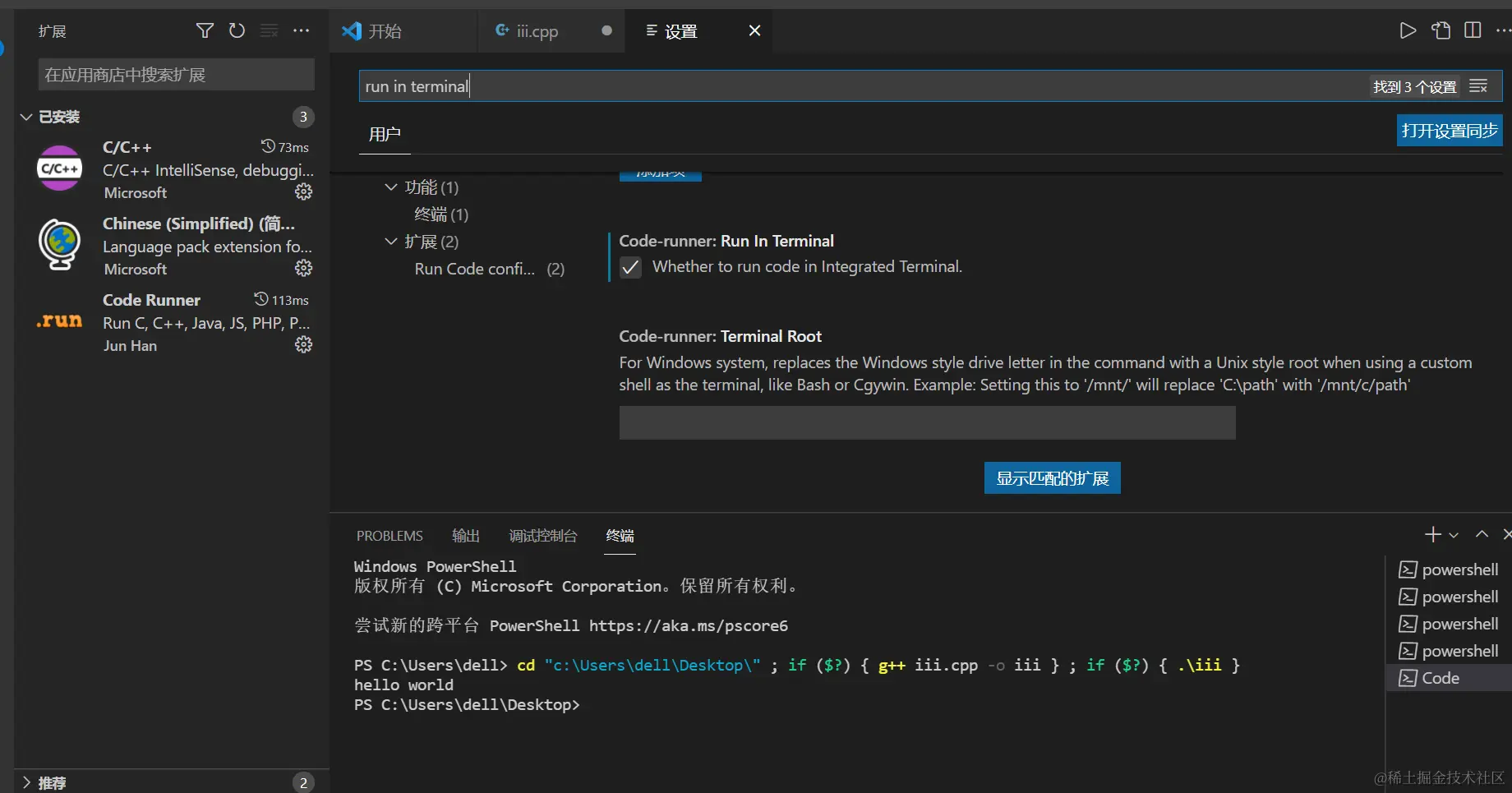Screen dimensions: 1512x793
Task: Click the C/C++ extension gear icon
Action: (x=303, y=192)
